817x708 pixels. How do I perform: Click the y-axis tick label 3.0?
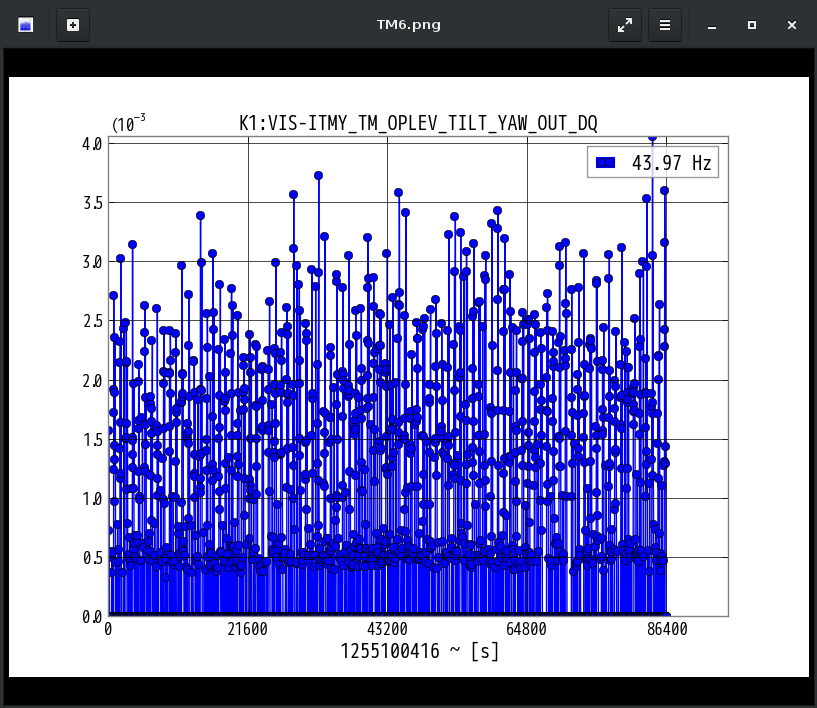point(92,262)
